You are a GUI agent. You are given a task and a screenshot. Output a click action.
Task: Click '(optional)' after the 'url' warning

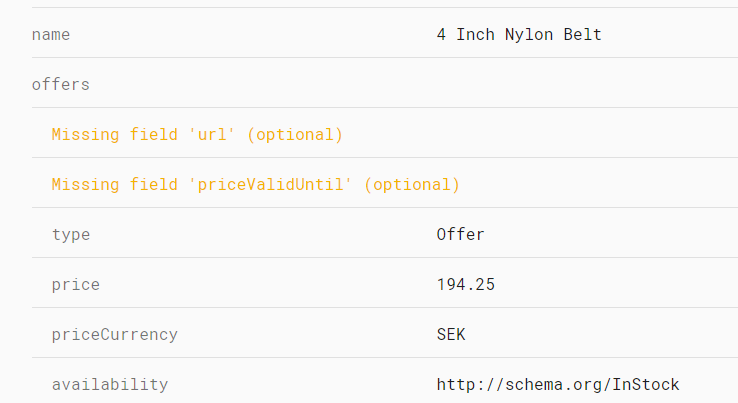294,135
